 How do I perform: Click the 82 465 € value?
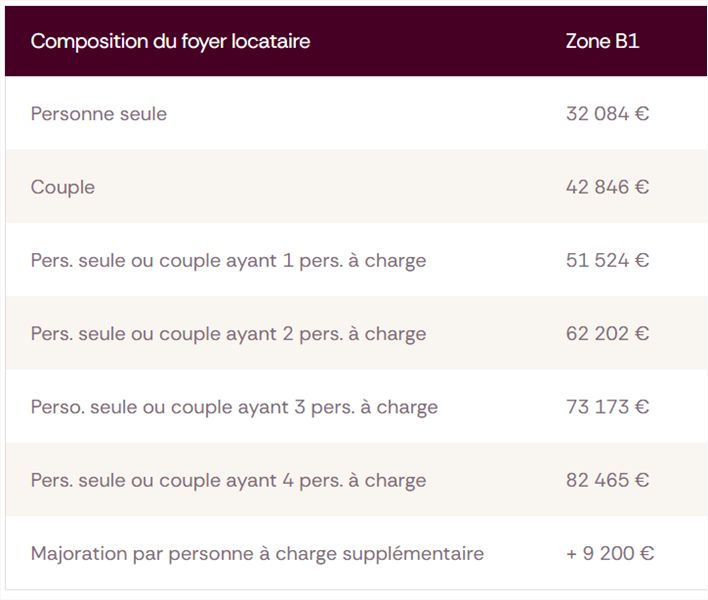coord(607,480)
